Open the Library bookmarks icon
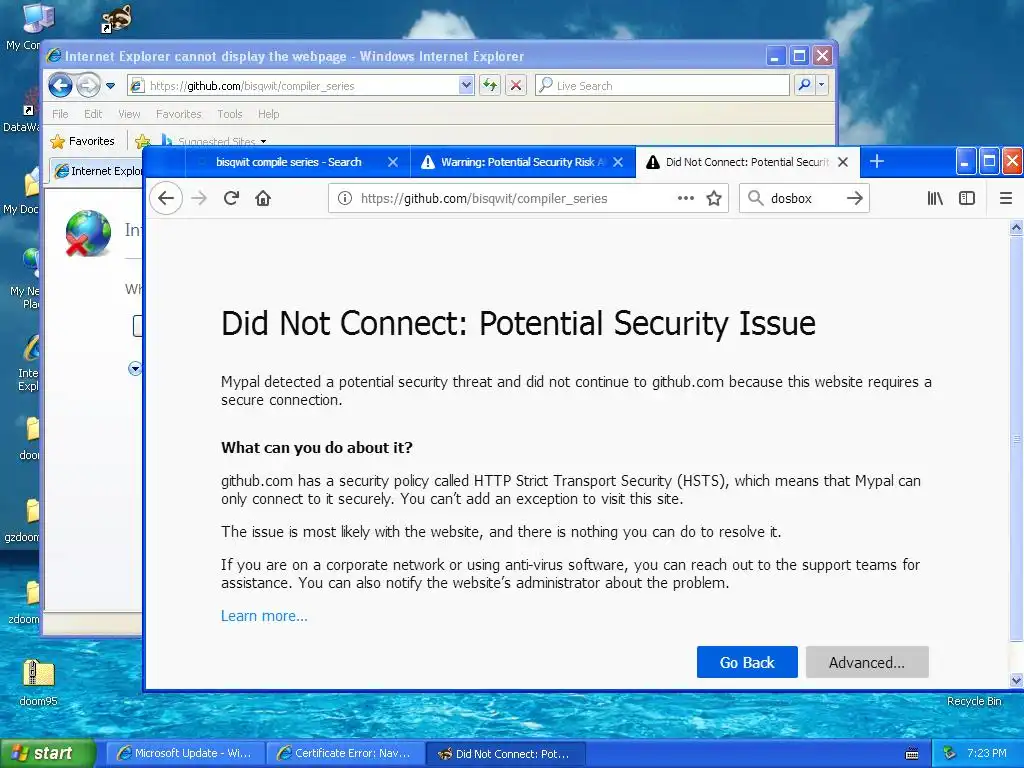 click(x=935, y=198)
